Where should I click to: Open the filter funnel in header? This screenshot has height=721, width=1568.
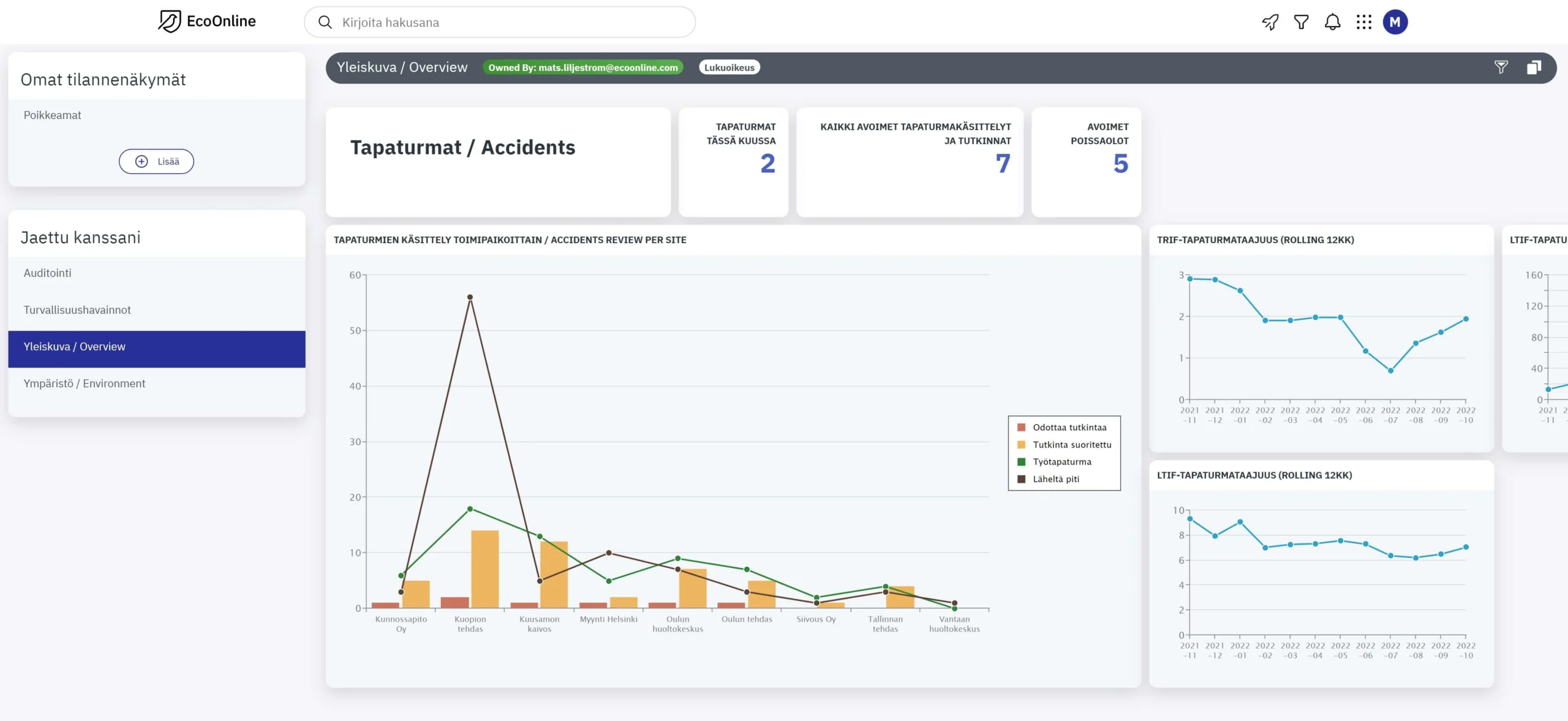1301,23
